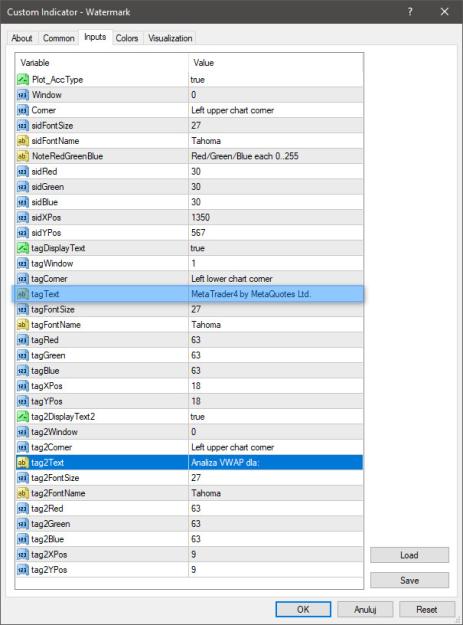Click the string icon beside tag2Text
The width and height of the screenshot is (463, 625).
pyautogui.click(x=23, y=462)
